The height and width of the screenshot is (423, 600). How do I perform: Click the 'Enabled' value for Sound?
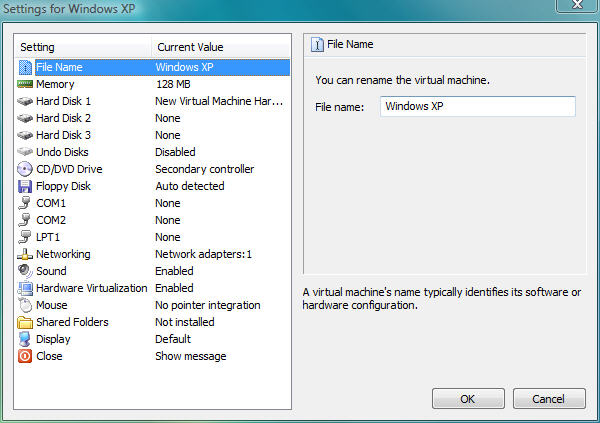click(x=174, y=271)
